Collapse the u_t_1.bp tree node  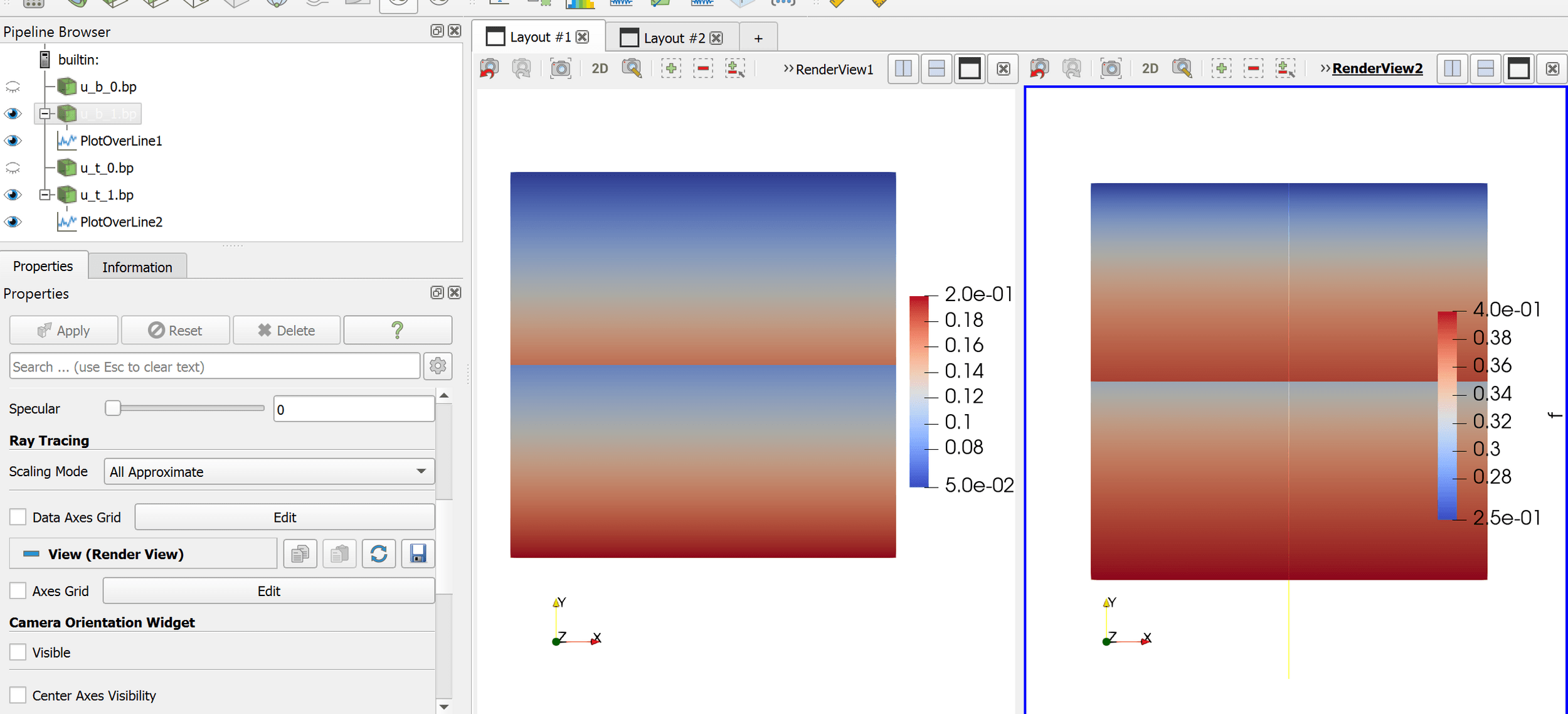pos(45,194)
